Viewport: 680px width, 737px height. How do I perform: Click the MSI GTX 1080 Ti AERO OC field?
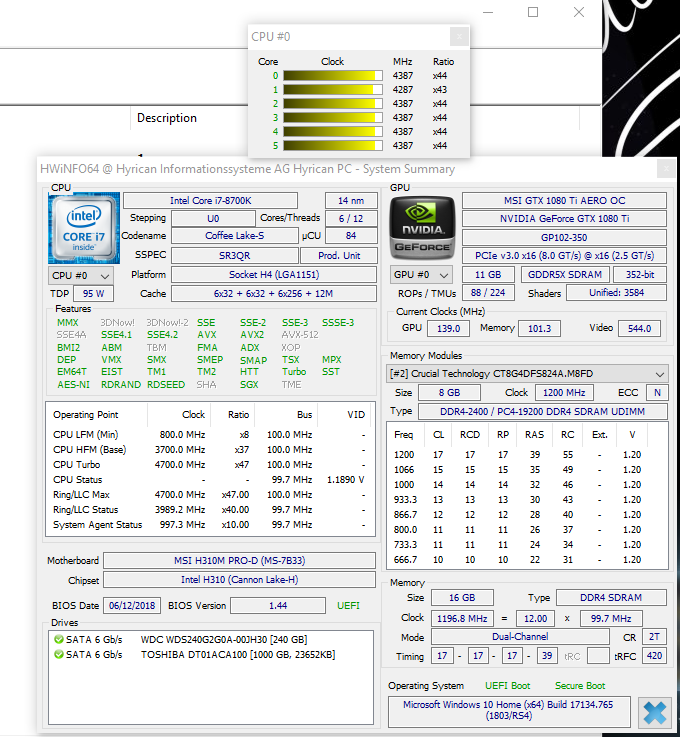click(564, 201)
